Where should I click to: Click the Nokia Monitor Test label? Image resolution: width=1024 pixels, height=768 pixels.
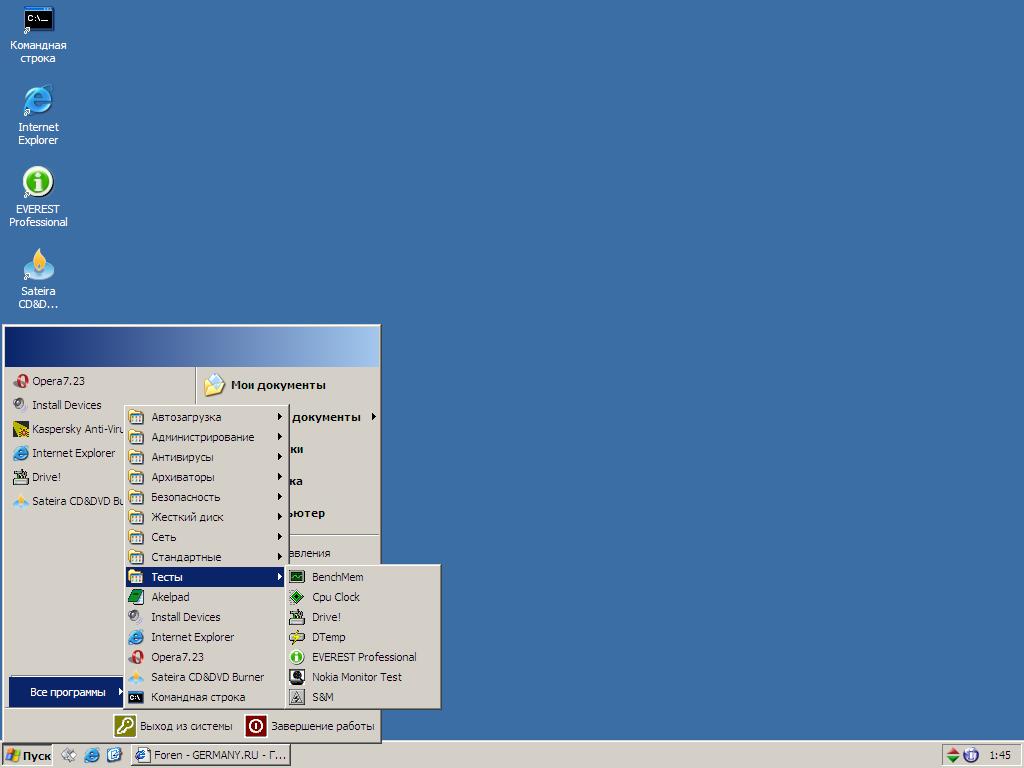357,677
